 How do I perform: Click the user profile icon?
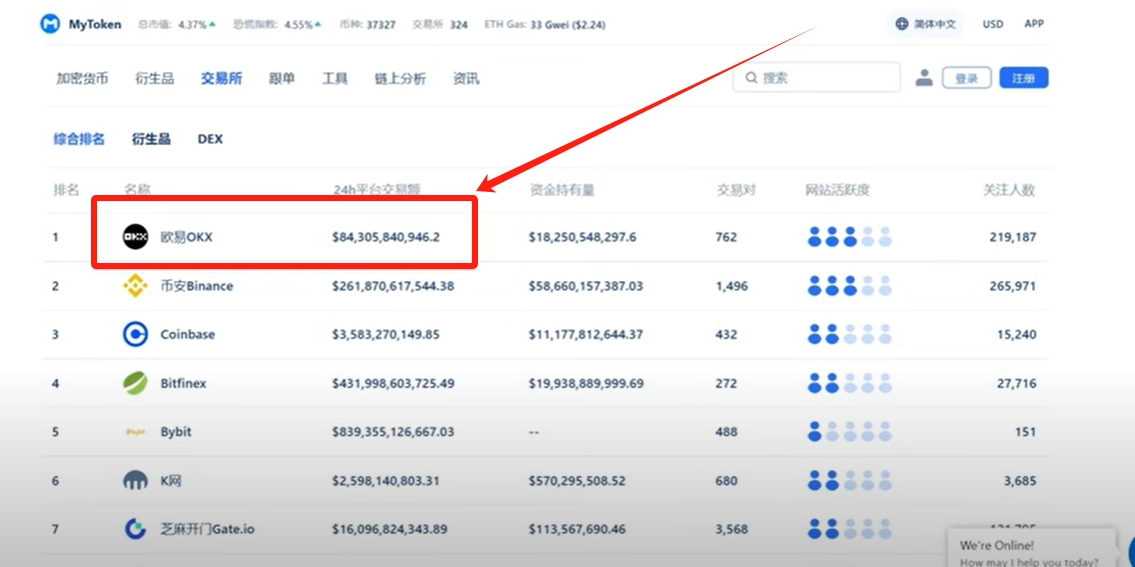[x=924, y=77]
